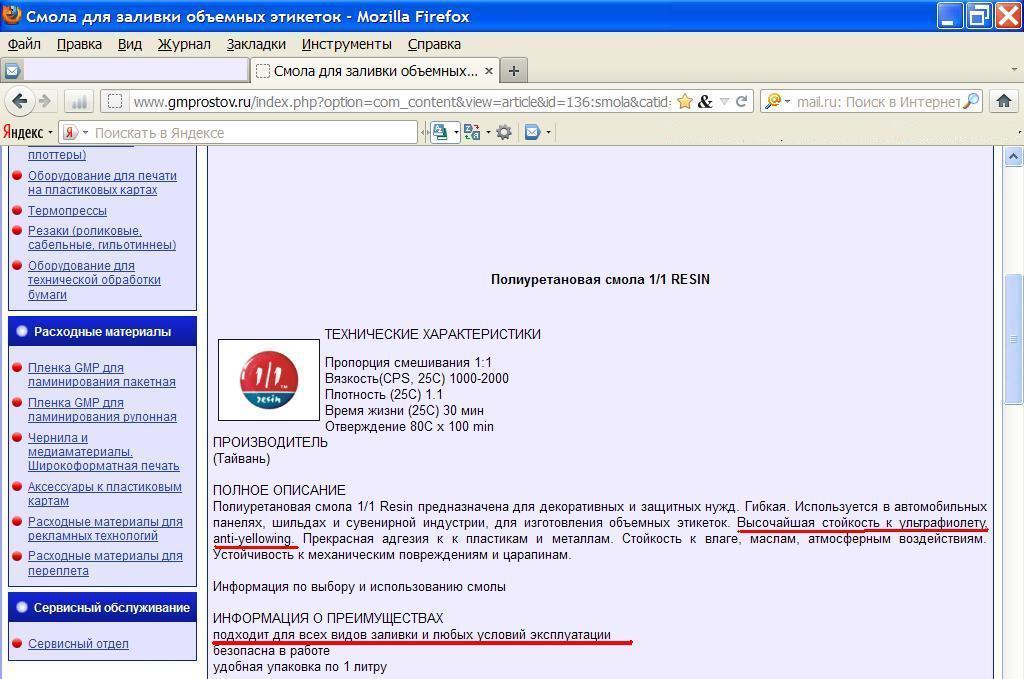
Task: Open the Журнал menu
Action: (184, 44)
